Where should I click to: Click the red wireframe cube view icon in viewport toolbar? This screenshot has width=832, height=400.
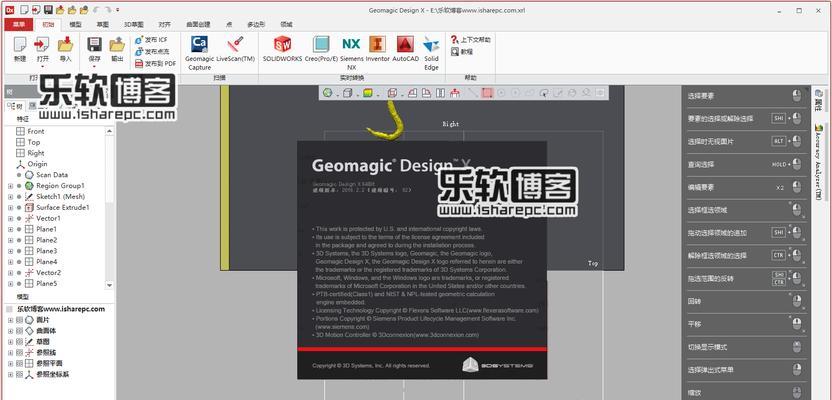(392, 93)
